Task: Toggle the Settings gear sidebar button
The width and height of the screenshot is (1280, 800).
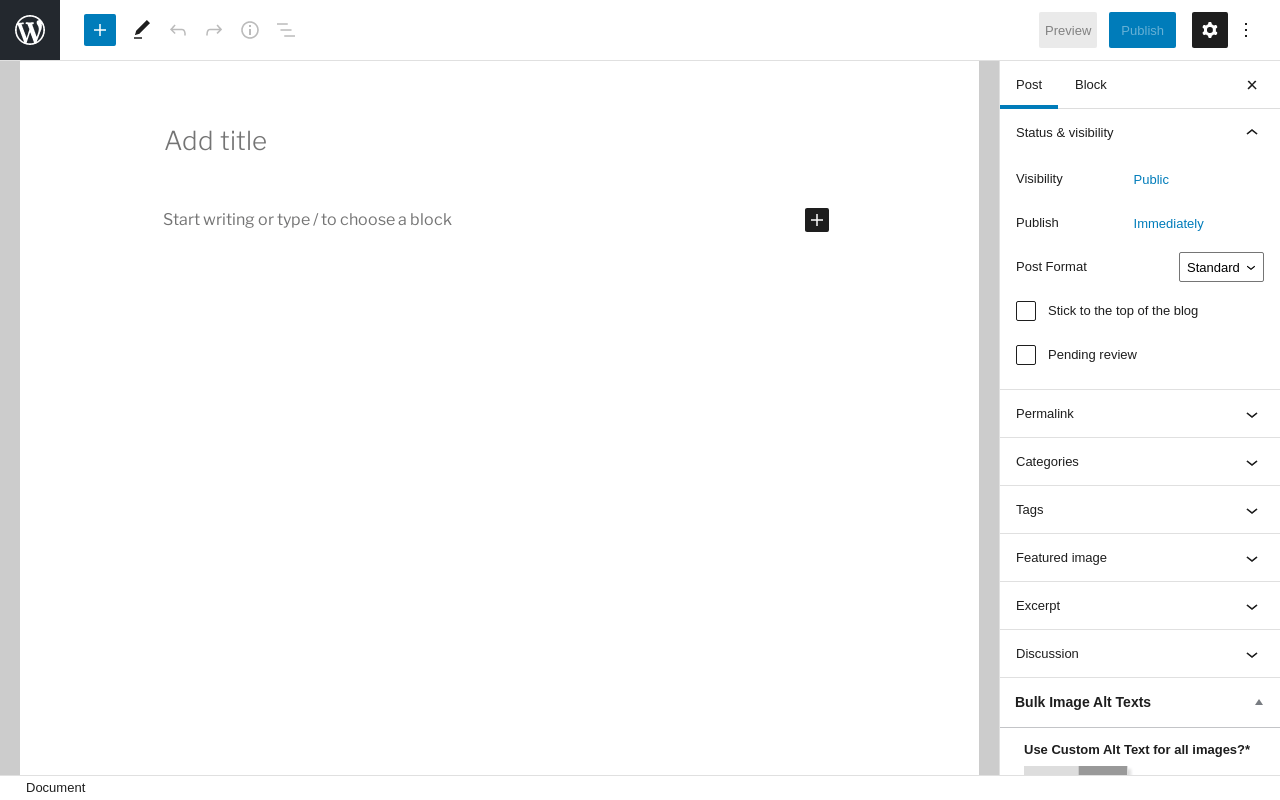Action: click(1210, 30)
